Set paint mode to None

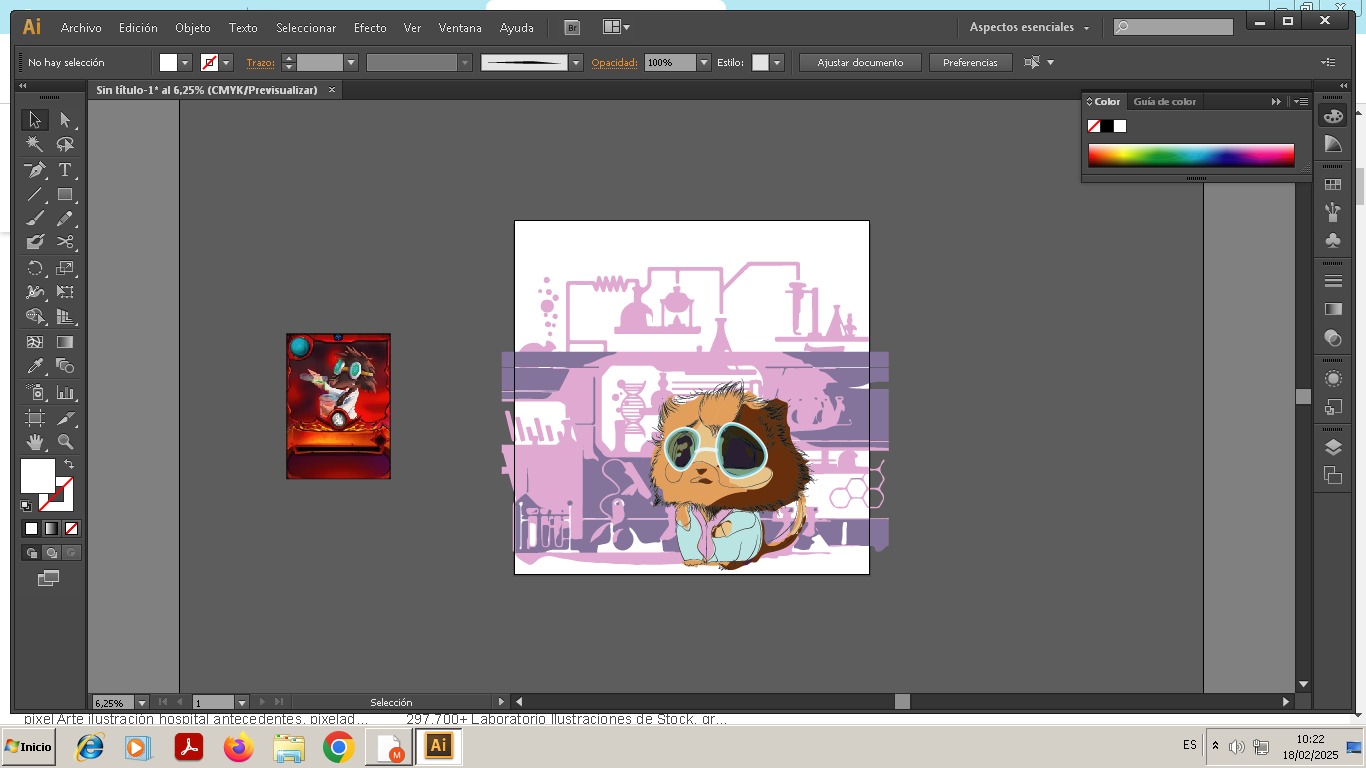pyautogui.click(x=71, y=528)
